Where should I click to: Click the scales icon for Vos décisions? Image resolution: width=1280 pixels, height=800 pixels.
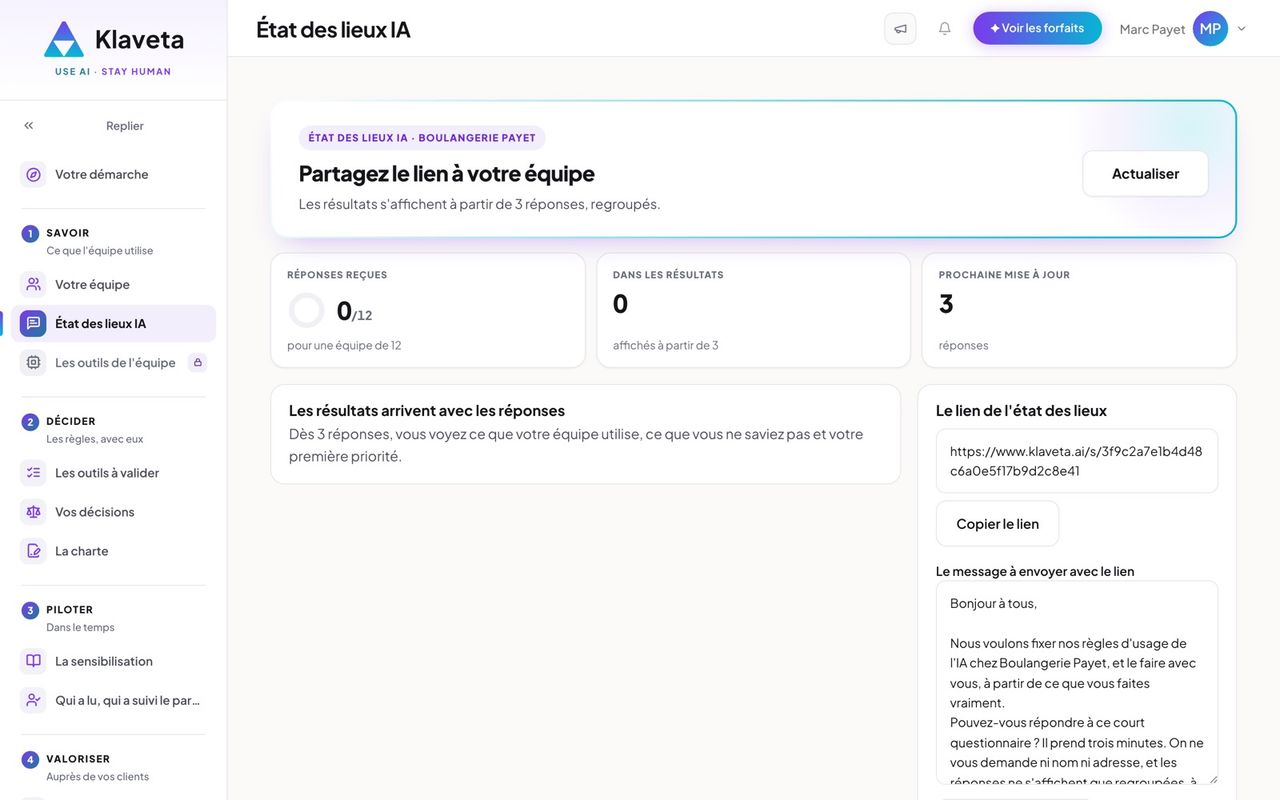(x=33, y=512)
